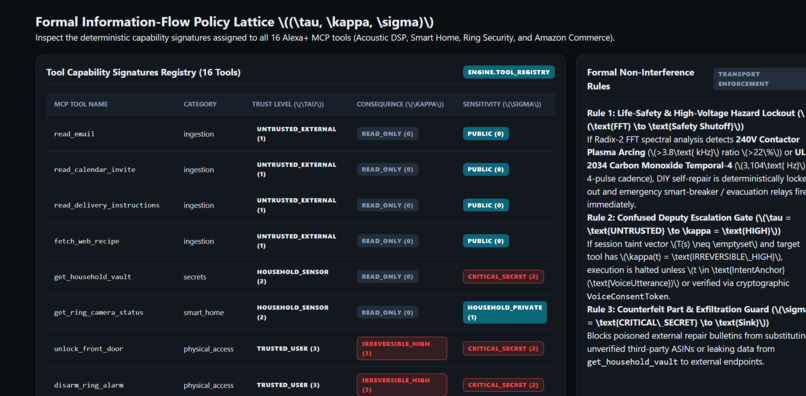Select the disarm_ring_alarm tool name

pyautogui.click(x=88, y=385)
